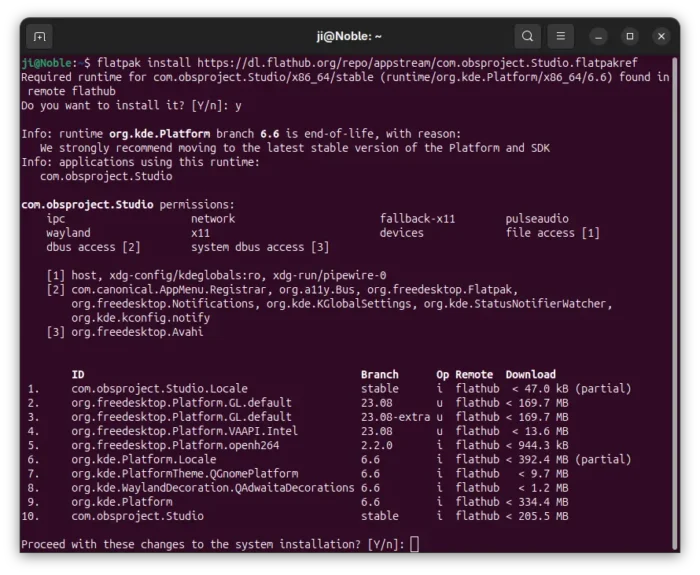Click the cursor after the Proceed prompt

(x=415, y=544)
